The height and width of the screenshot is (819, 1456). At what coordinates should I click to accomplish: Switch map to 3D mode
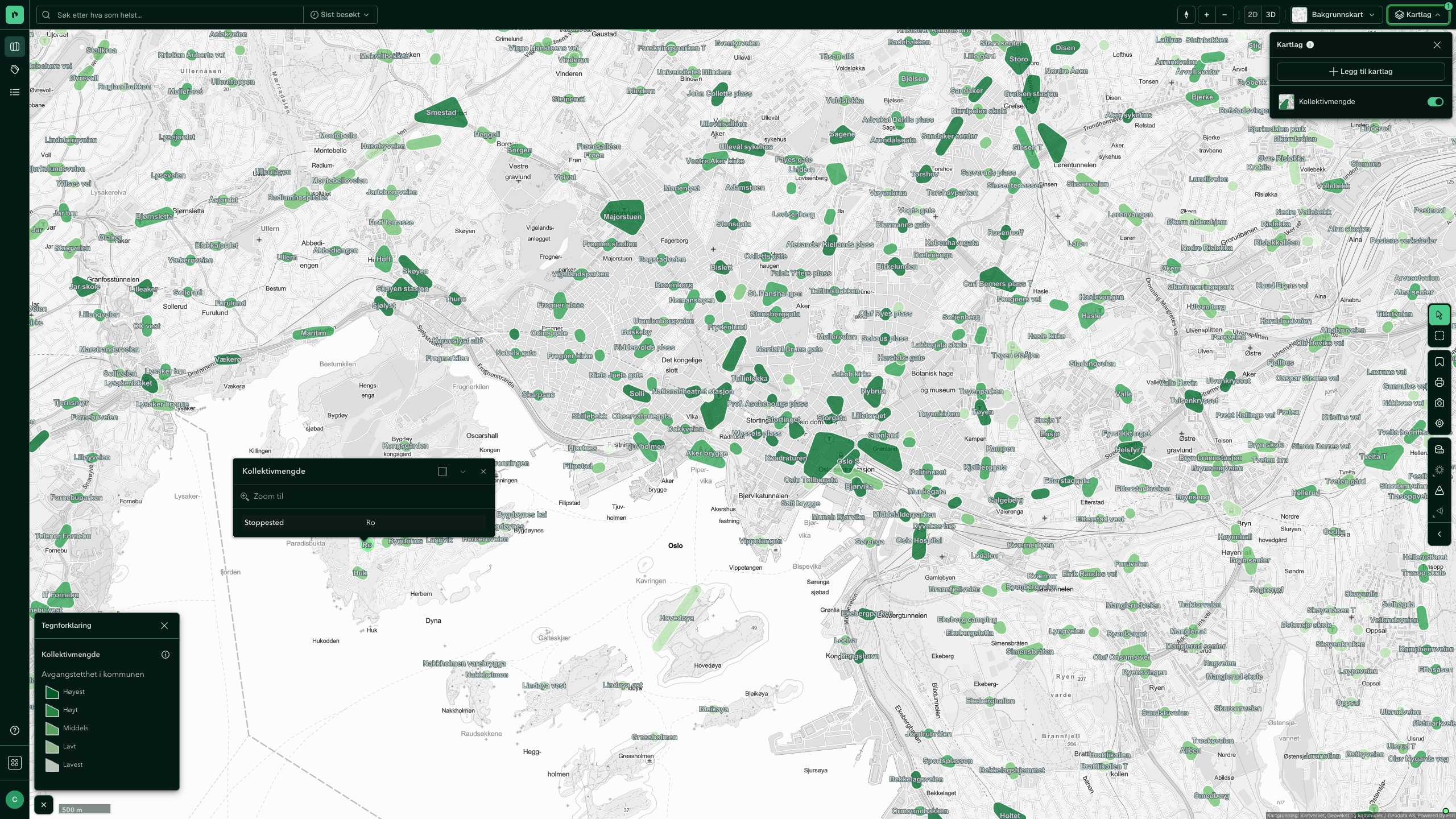coord(1271,15)
